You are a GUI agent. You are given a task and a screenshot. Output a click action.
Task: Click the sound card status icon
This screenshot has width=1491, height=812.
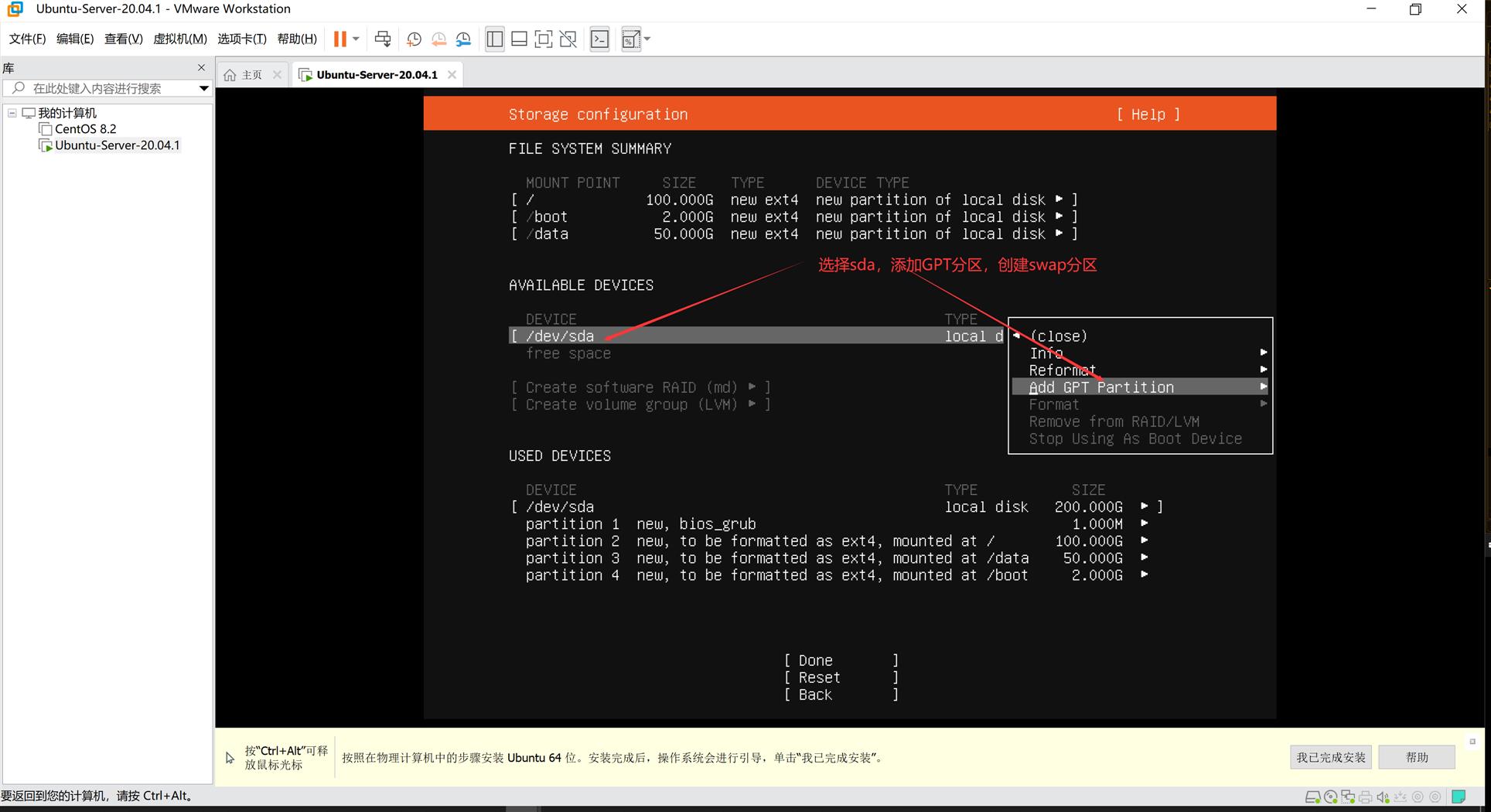point(1383,797)
